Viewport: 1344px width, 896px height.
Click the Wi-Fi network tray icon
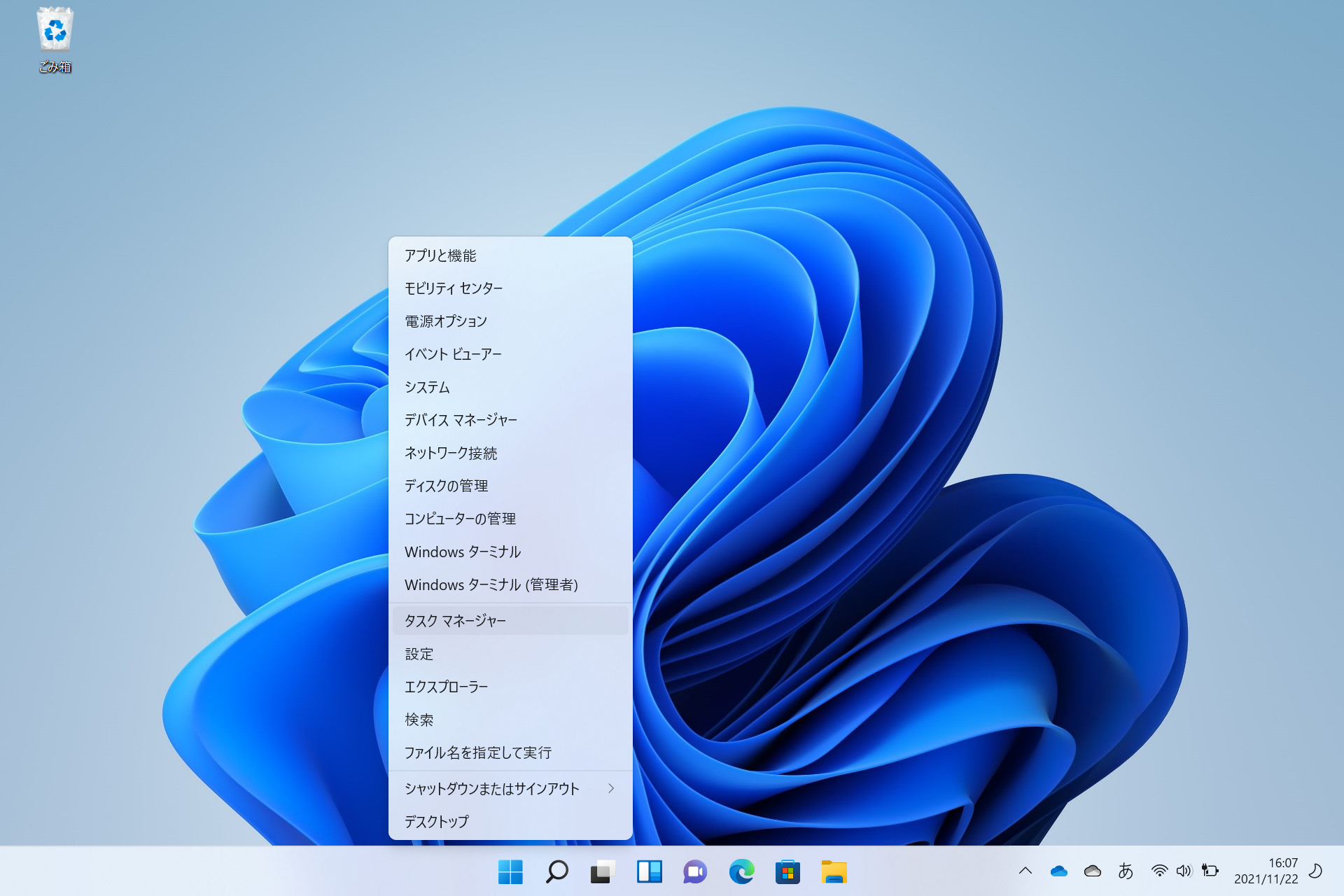coord(1159,871)
